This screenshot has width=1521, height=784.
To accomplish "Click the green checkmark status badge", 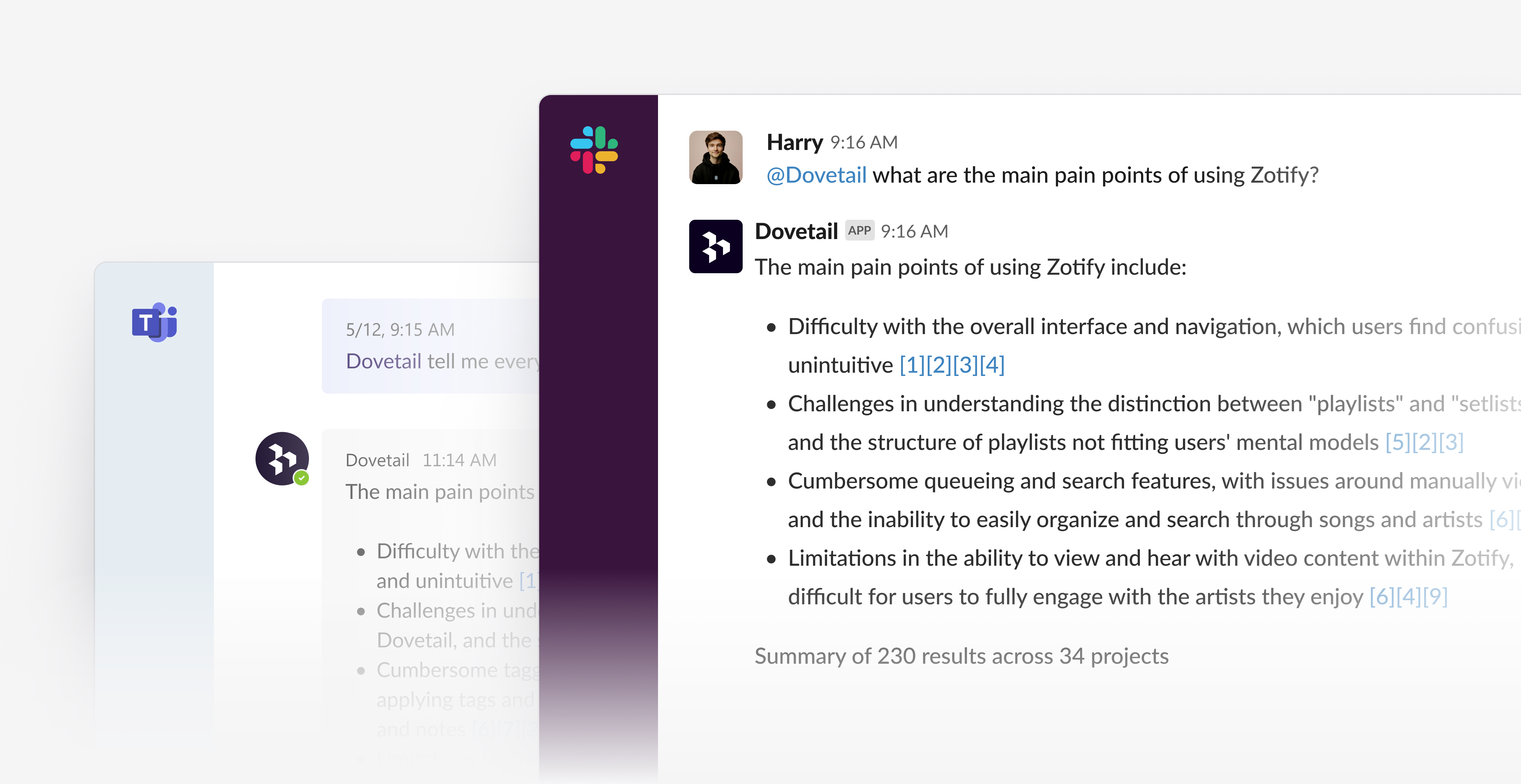I will point(302,478).
